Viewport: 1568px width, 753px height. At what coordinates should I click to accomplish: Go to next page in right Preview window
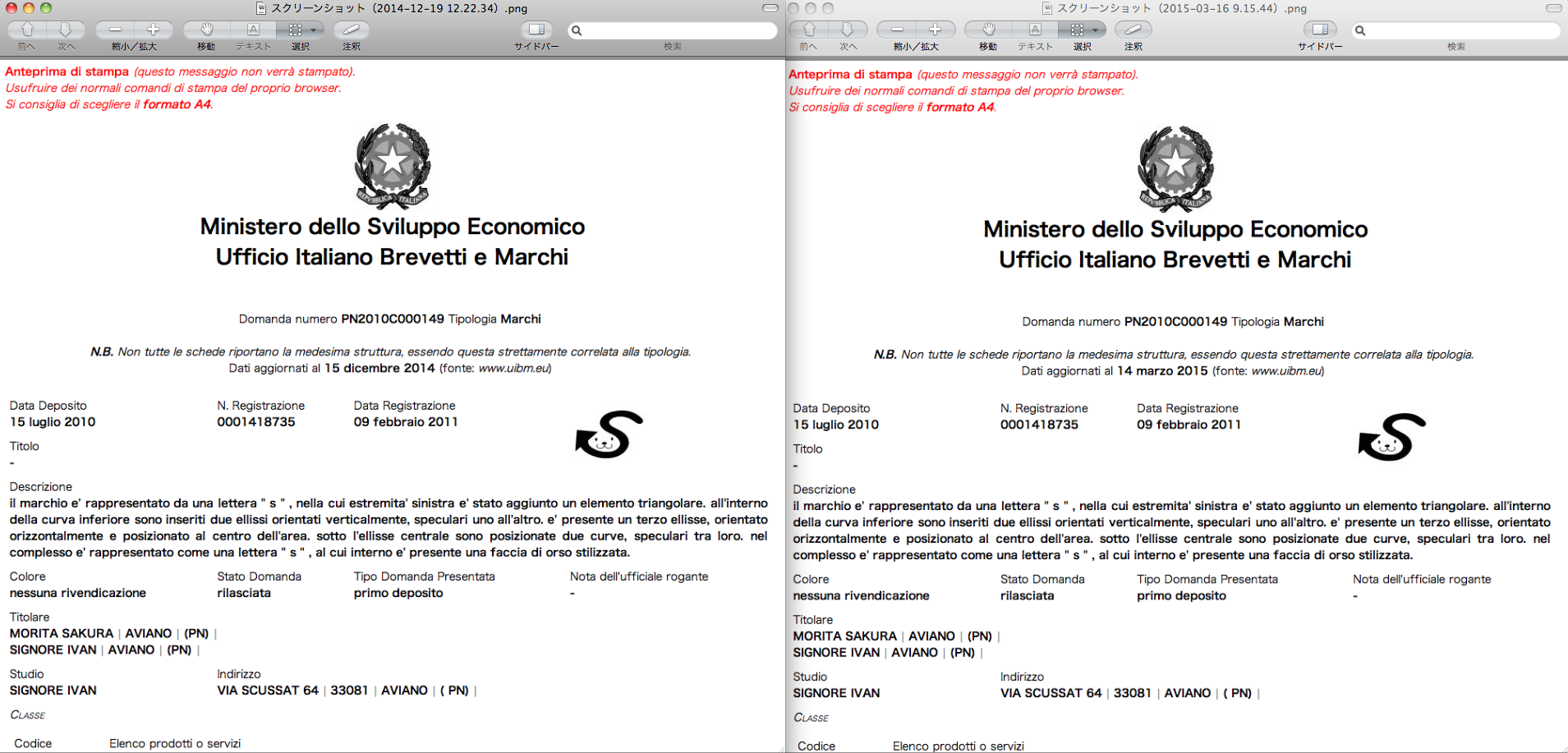(848, 30)
